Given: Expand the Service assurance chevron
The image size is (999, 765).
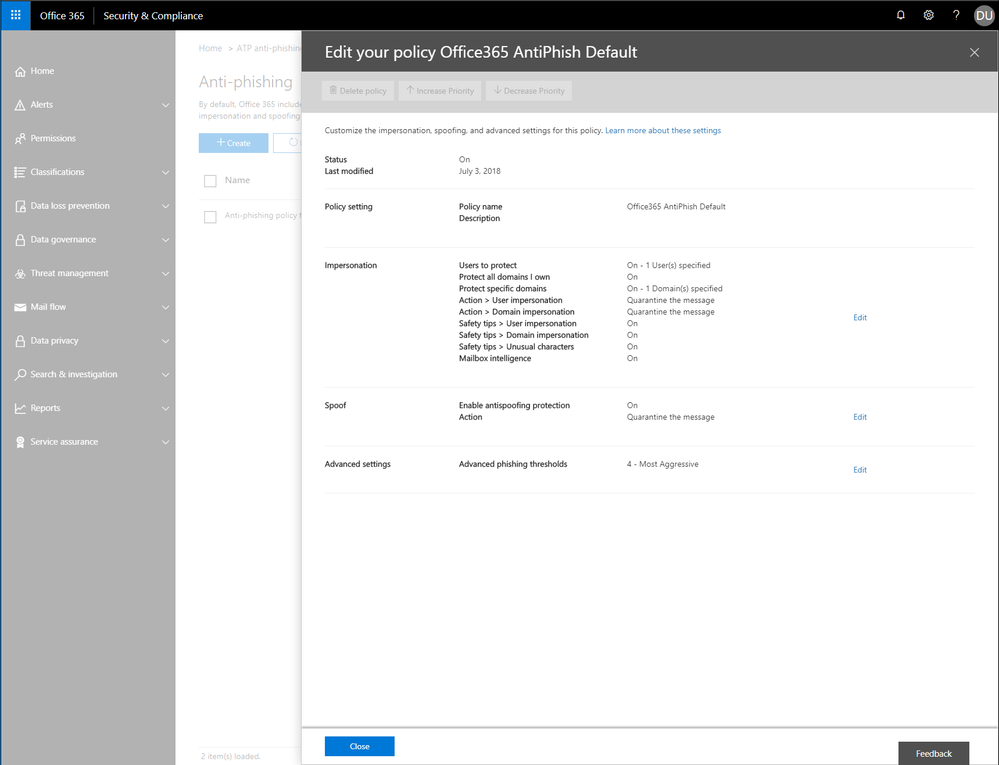Looking at the screenshot, I should [166, 443].
